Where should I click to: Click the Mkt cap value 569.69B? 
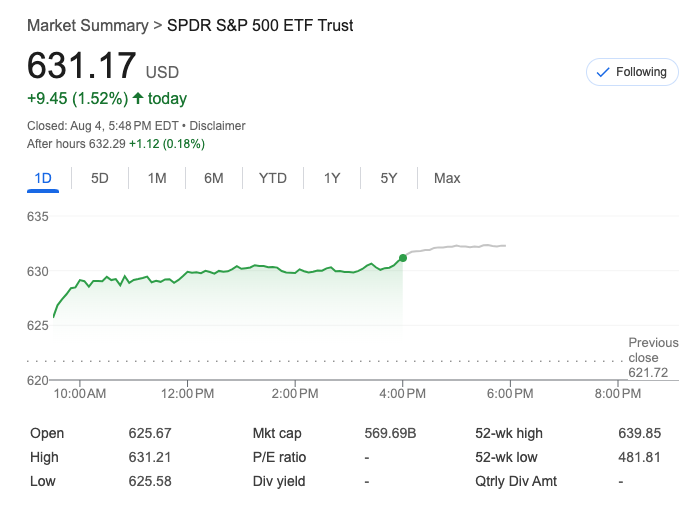391,433
